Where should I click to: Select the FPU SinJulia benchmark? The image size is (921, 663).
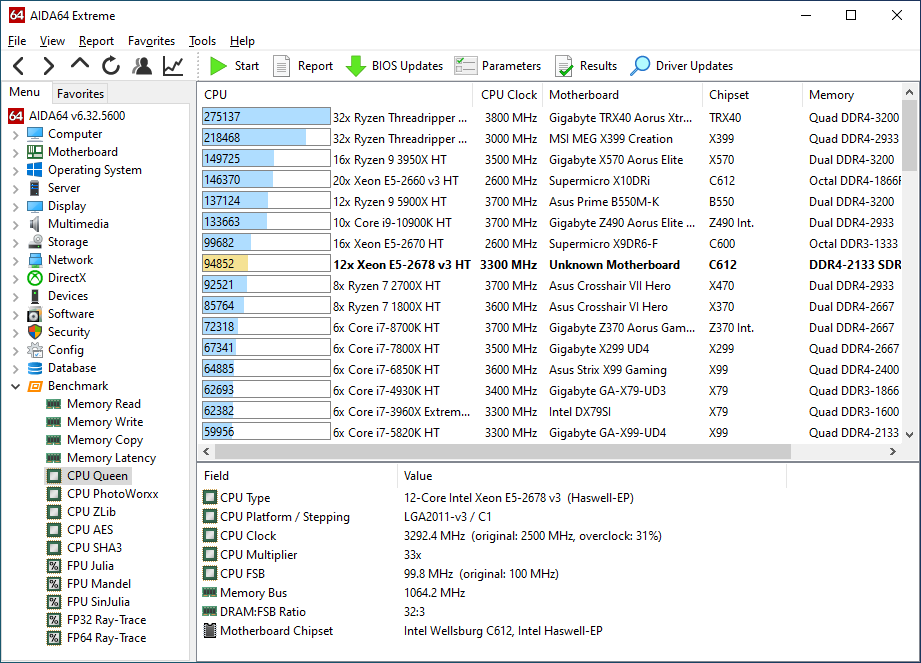98,602
